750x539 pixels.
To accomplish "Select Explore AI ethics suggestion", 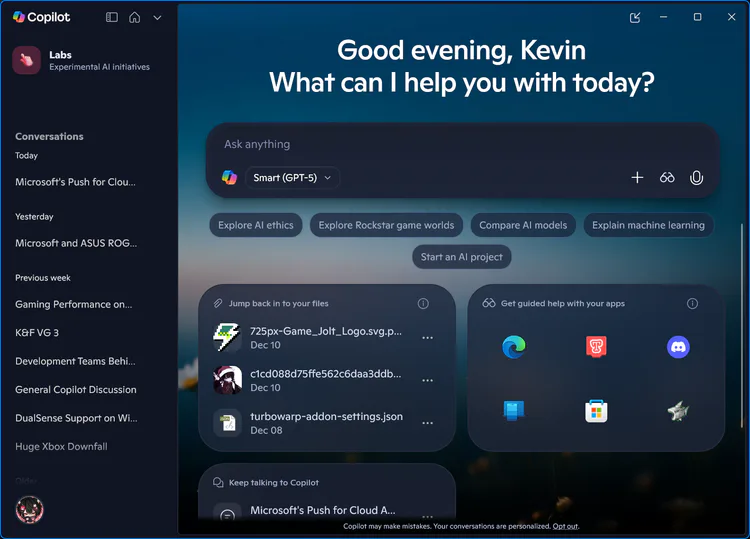I will point(255,225).
